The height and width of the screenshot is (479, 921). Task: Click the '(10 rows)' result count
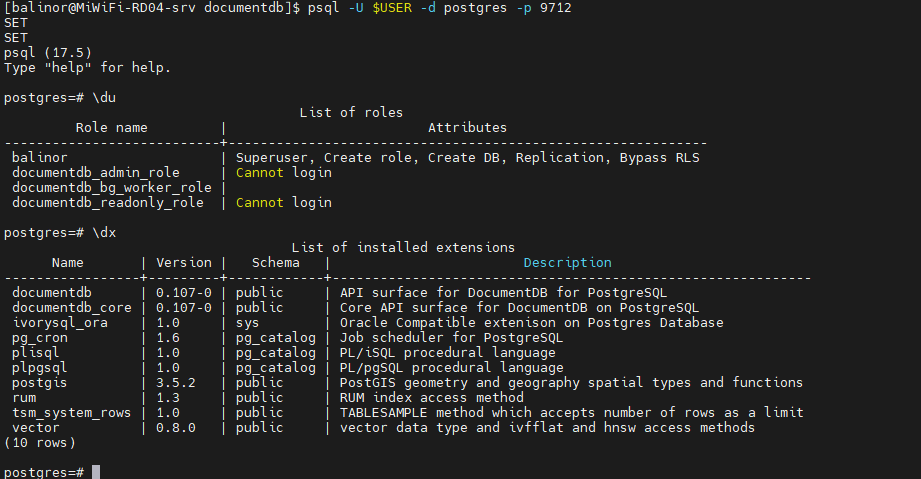click(40, 442)
